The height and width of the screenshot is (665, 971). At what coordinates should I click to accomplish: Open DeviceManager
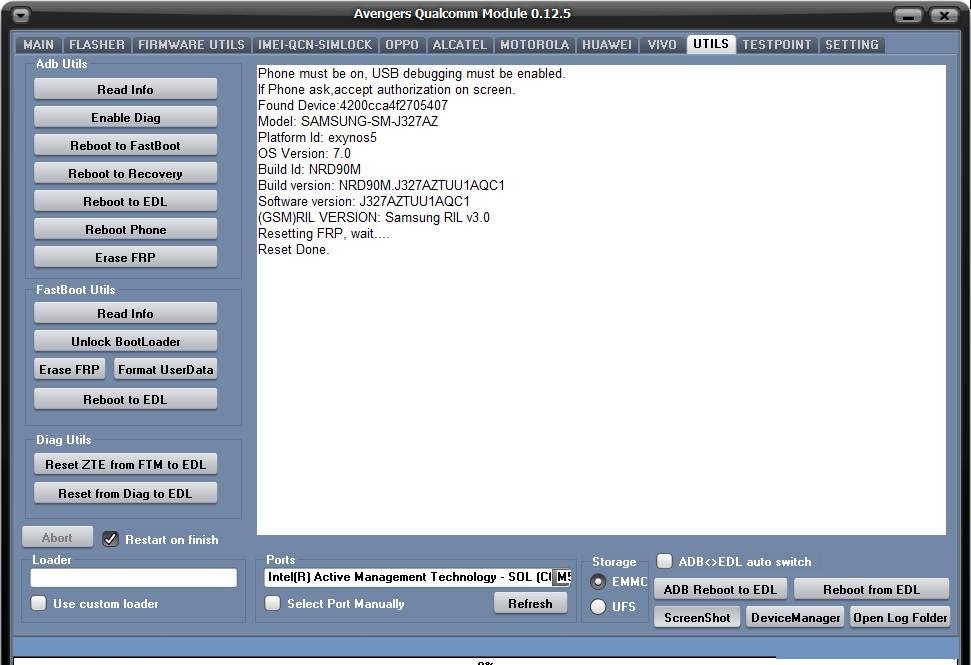click(x=795, y=617)
